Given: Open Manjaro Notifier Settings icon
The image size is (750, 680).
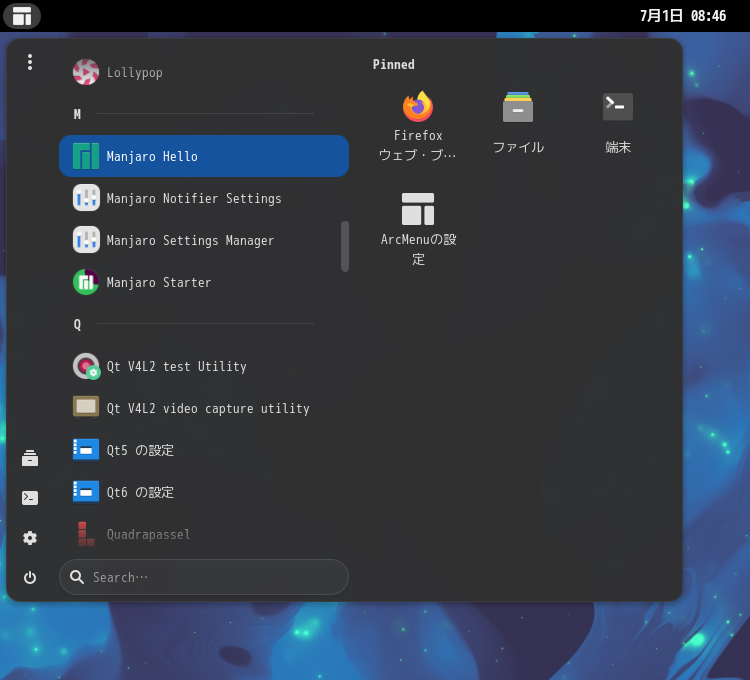Looking at the screenshot, I should pos(86,198).
